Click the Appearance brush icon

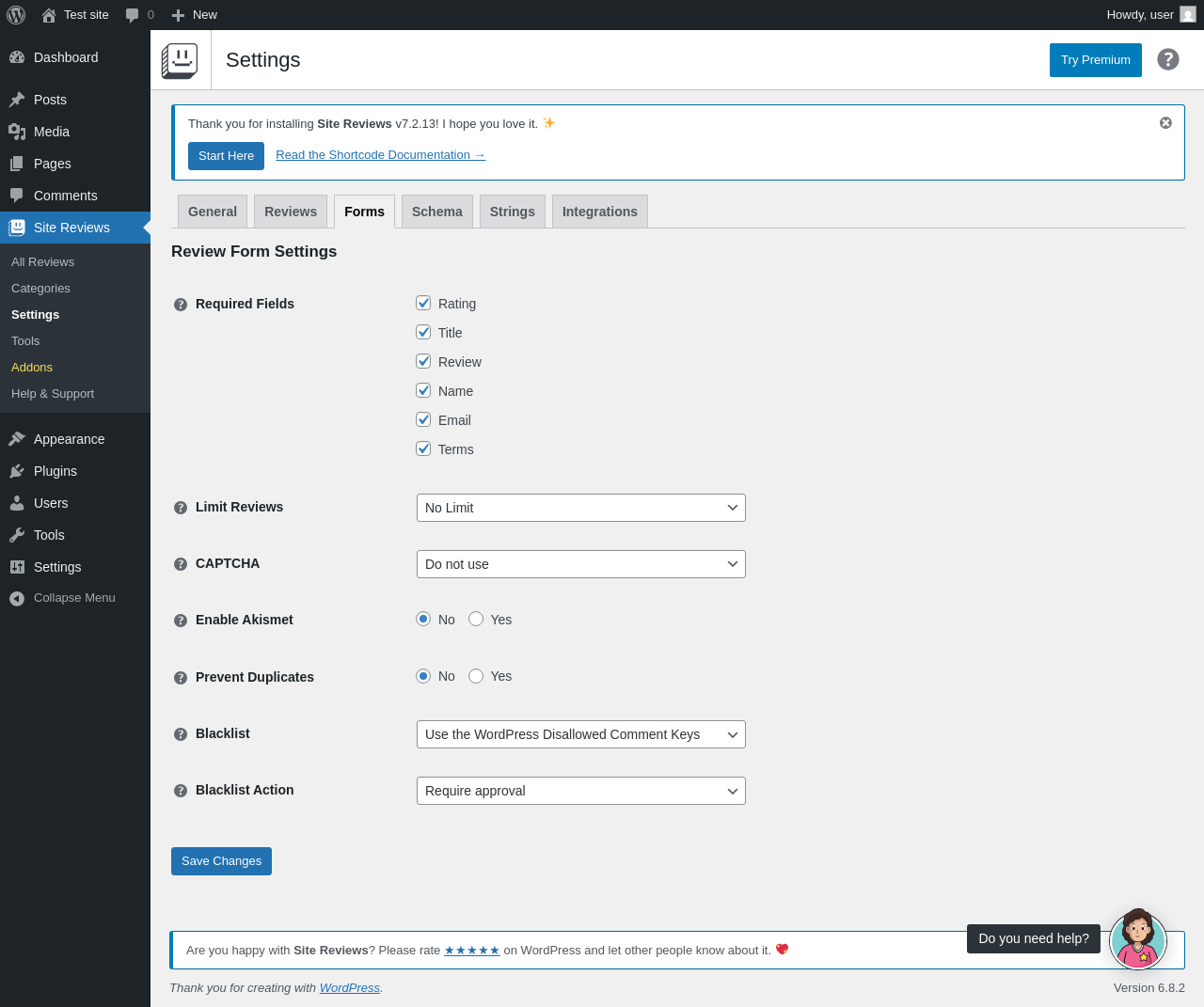17,439
